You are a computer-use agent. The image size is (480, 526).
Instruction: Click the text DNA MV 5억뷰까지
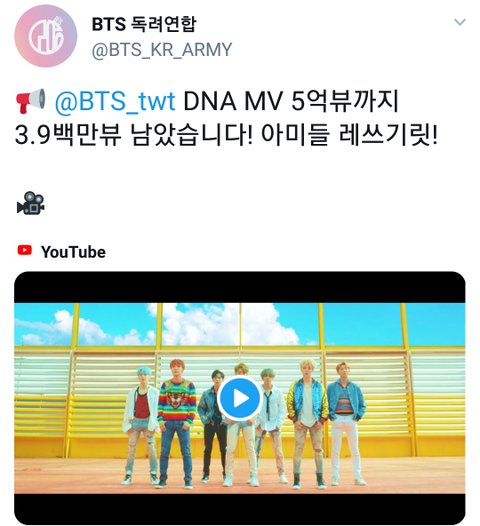click(291, 101)
